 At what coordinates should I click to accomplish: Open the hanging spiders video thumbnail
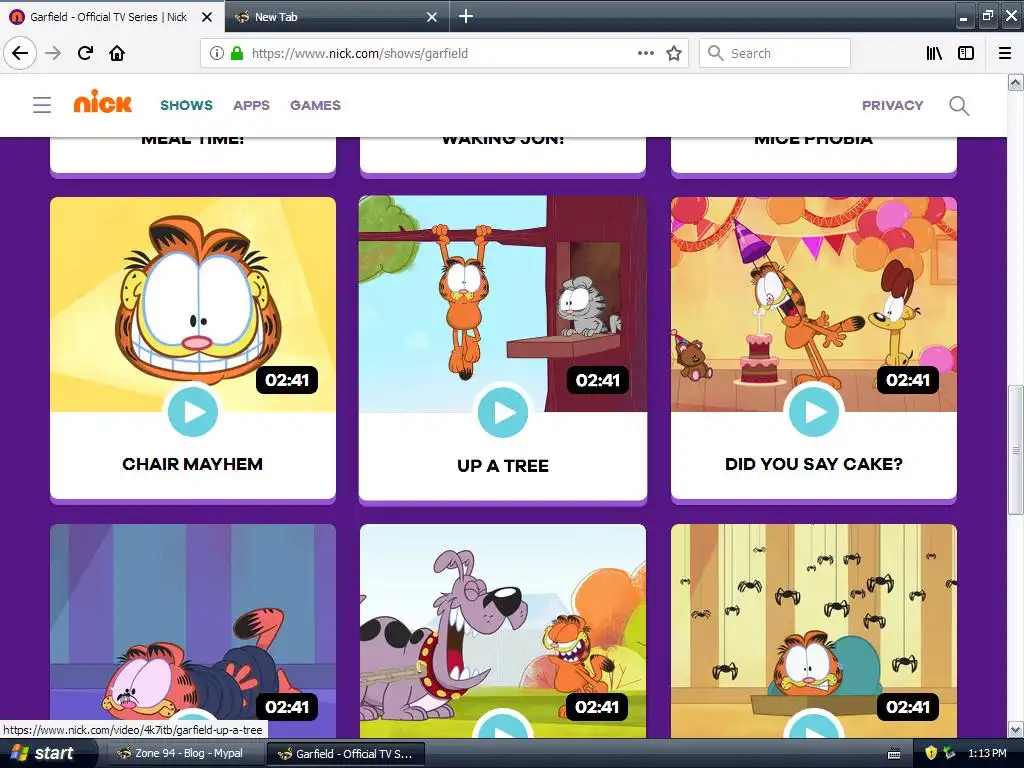814,631
